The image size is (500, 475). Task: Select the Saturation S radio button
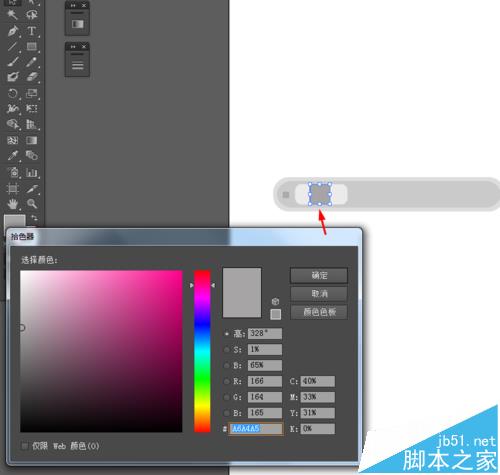tap(227, 350)
